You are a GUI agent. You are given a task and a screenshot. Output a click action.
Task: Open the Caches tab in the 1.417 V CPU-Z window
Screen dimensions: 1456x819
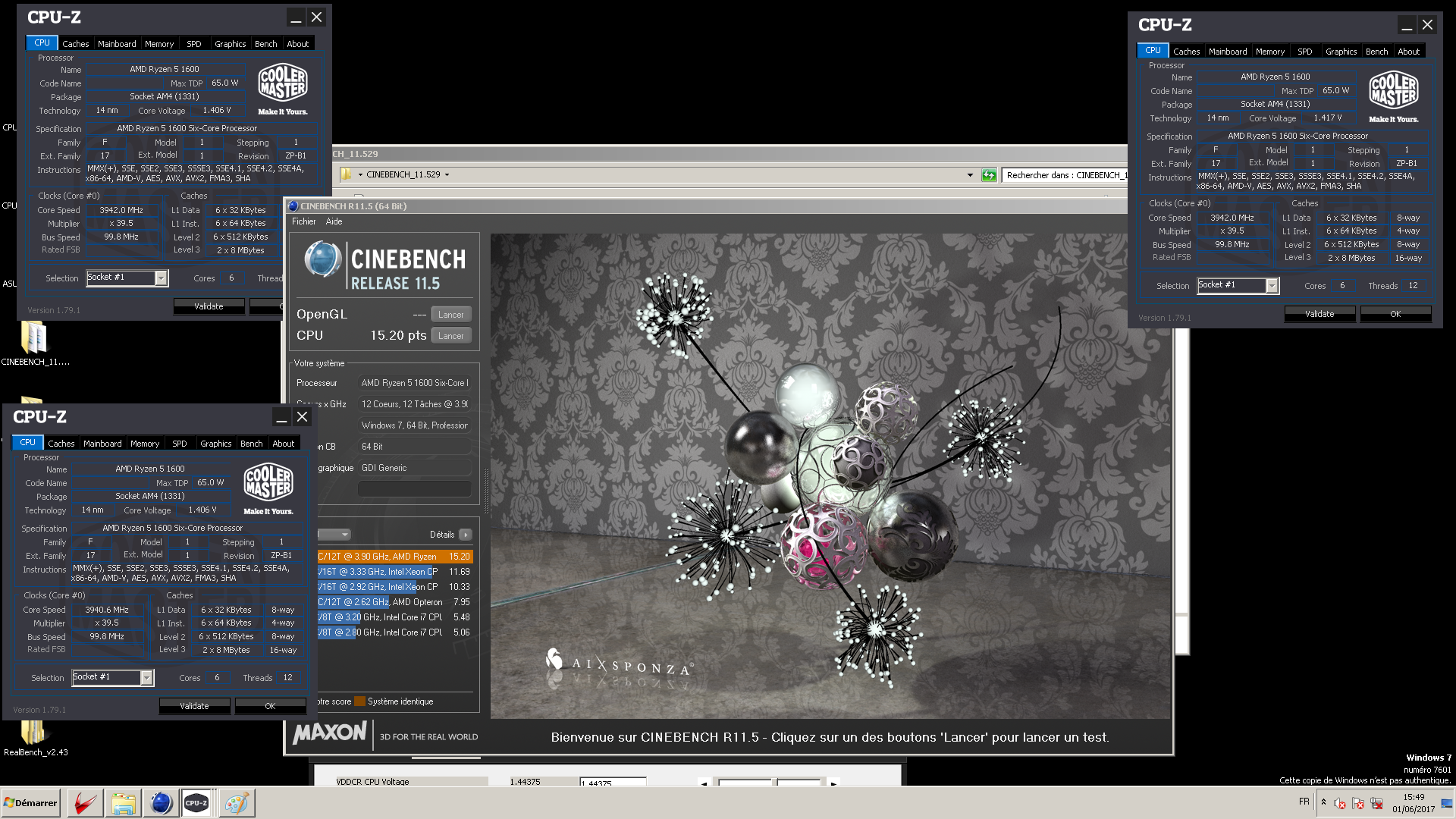tap(1186, 52)
